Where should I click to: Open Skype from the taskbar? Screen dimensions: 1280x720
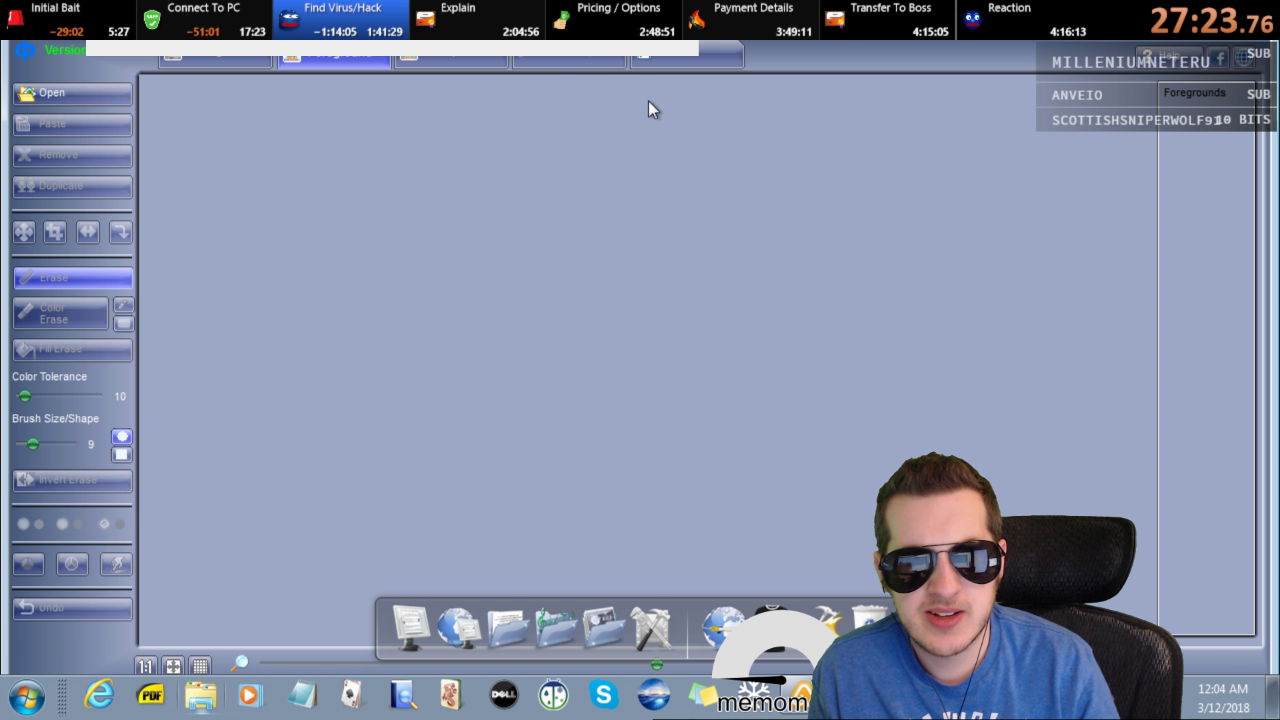603,695
